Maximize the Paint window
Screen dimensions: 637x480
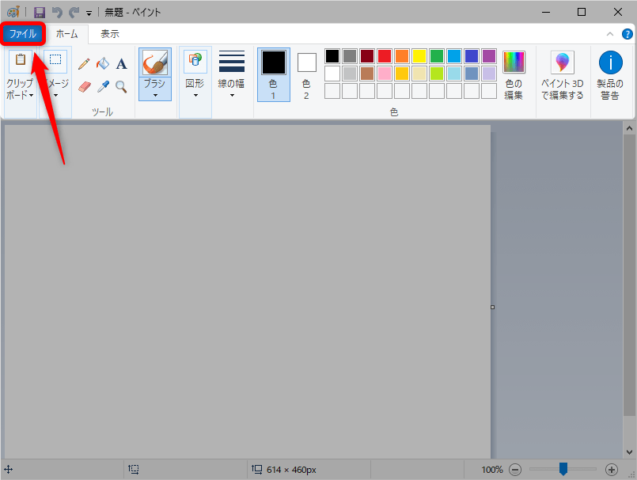(x=582, y=12)
